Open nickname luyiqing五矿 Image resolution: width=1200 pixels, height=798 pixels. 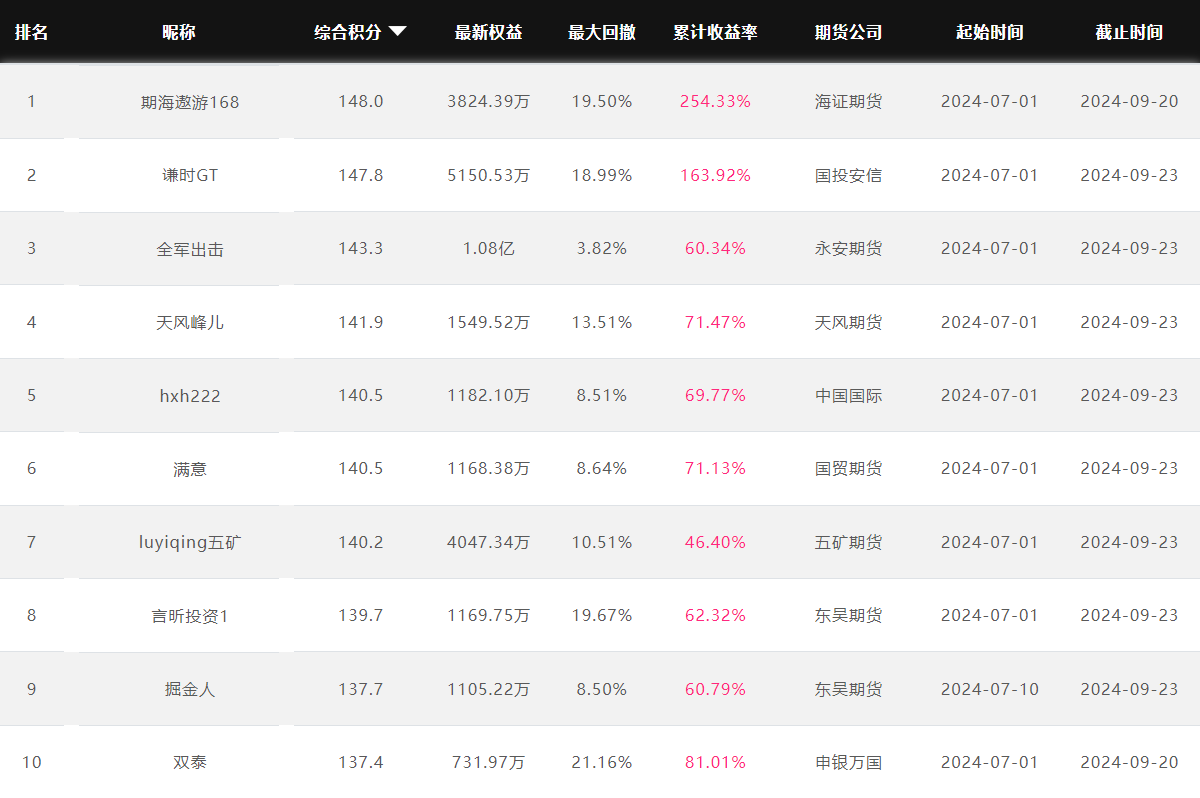click(190, 542)
